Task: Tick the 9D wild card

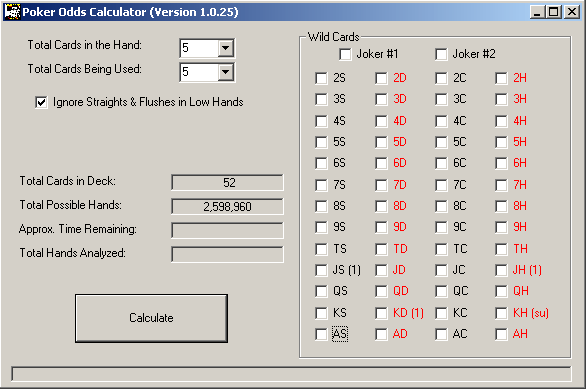Action: 381,227
